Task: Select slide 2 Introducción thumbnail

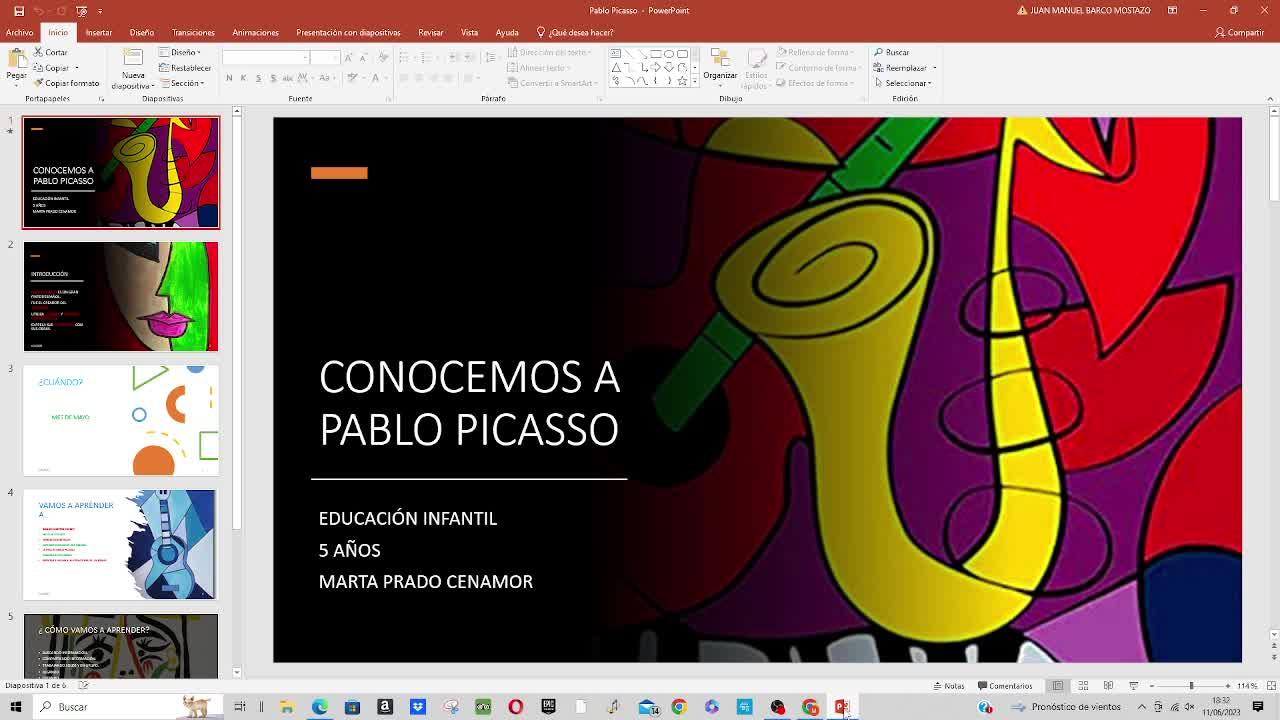Action: coord(121,296)
